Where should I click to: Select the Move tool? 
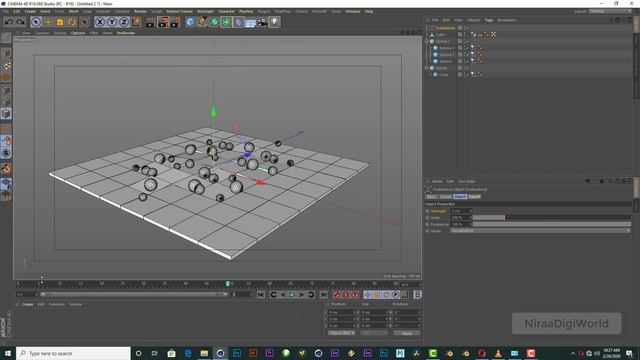point(48,22)
